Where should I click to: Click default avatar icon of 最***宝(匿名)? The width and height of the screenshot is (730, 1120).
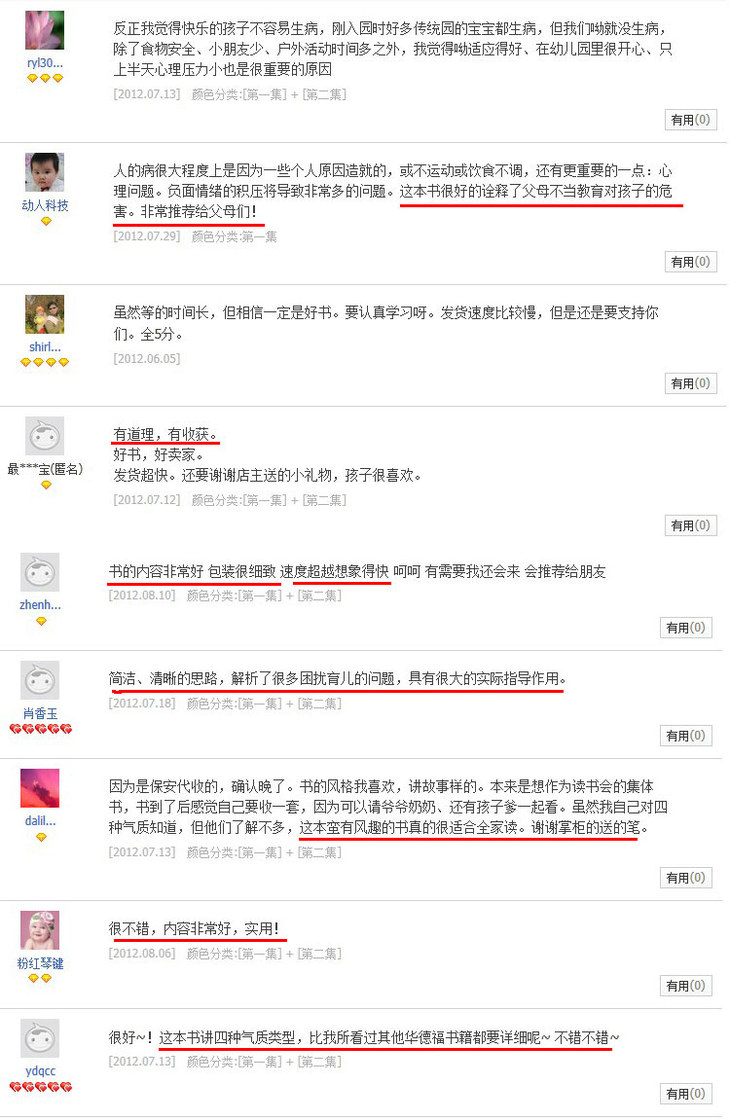pyautogui.click(x=45, y=436)
